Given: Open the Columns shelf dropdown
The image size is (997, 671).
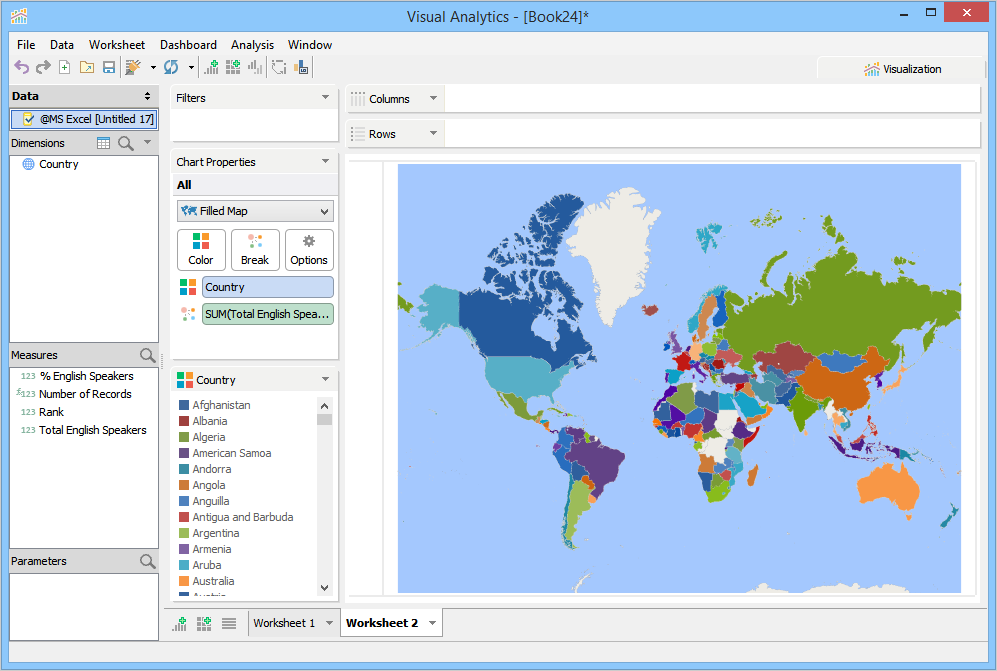Looking at the screenshot, I should tap(434, 99).
